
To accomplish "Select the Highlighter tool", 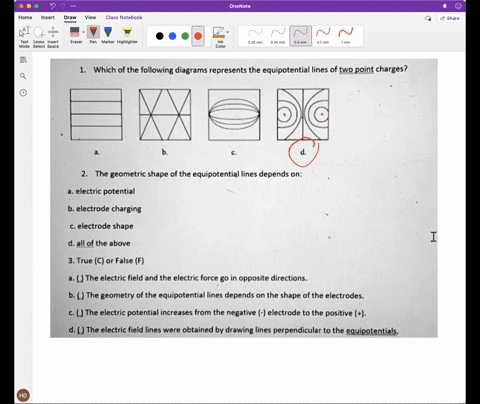I will click(127, 35).
